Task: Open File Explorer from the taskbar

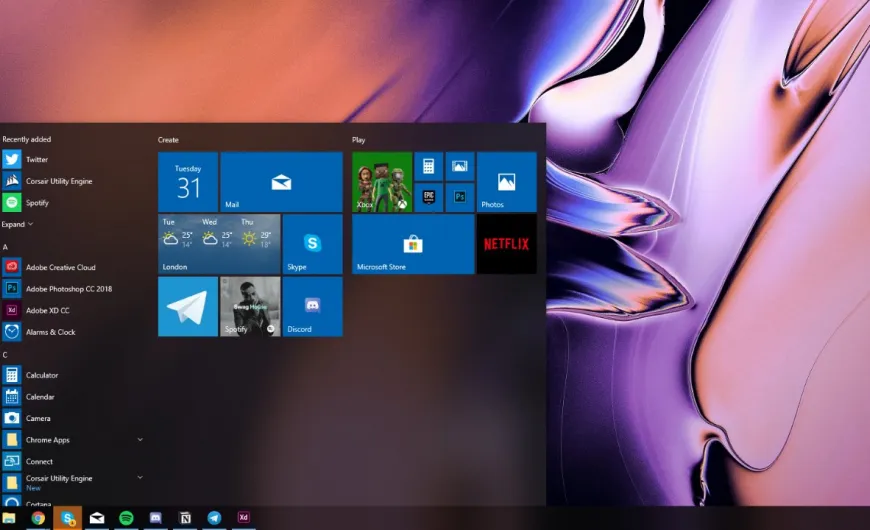Action: pos(9,518)
